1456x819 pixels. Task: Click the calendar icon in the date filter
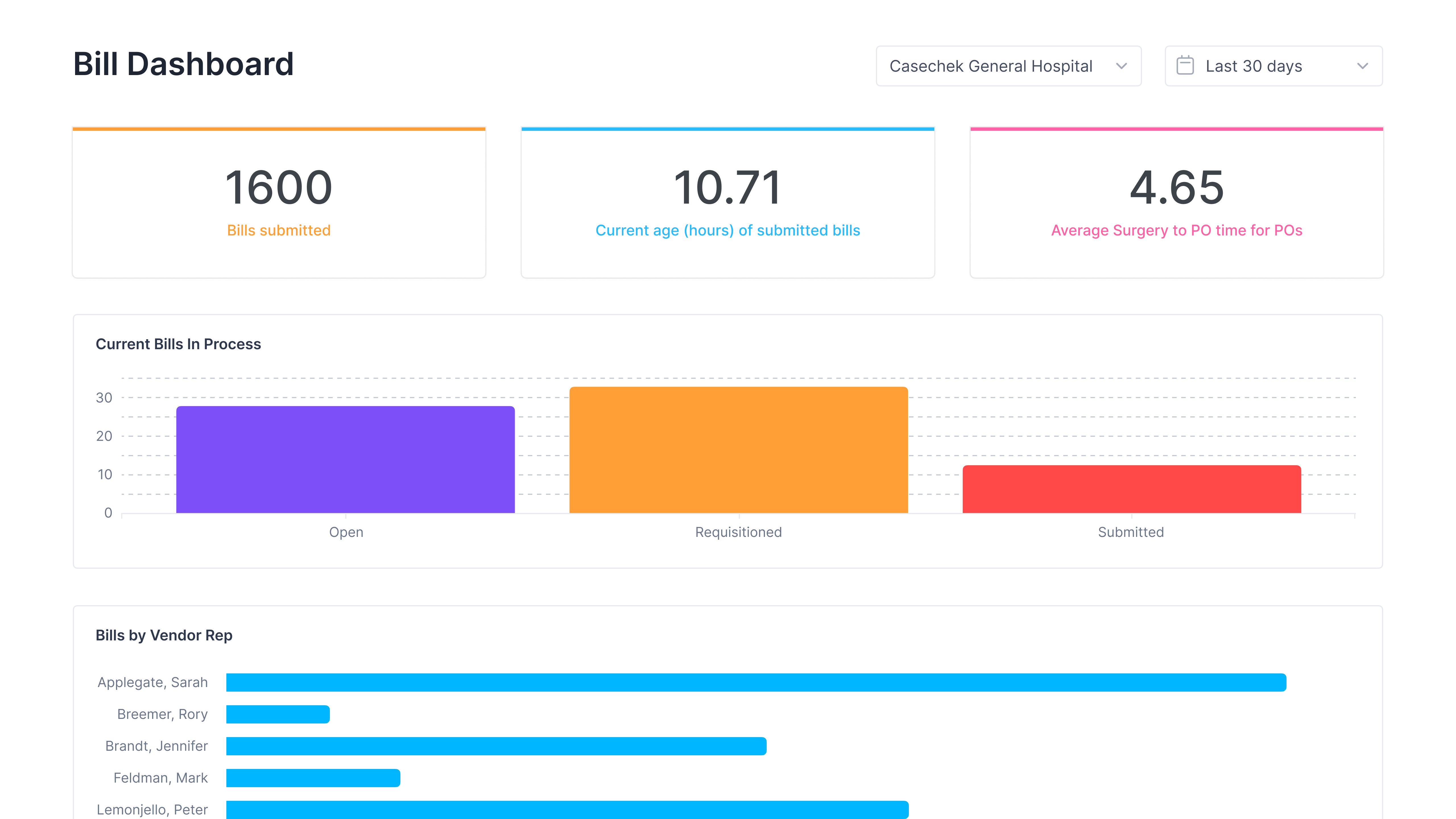(x=1186, y=66)
